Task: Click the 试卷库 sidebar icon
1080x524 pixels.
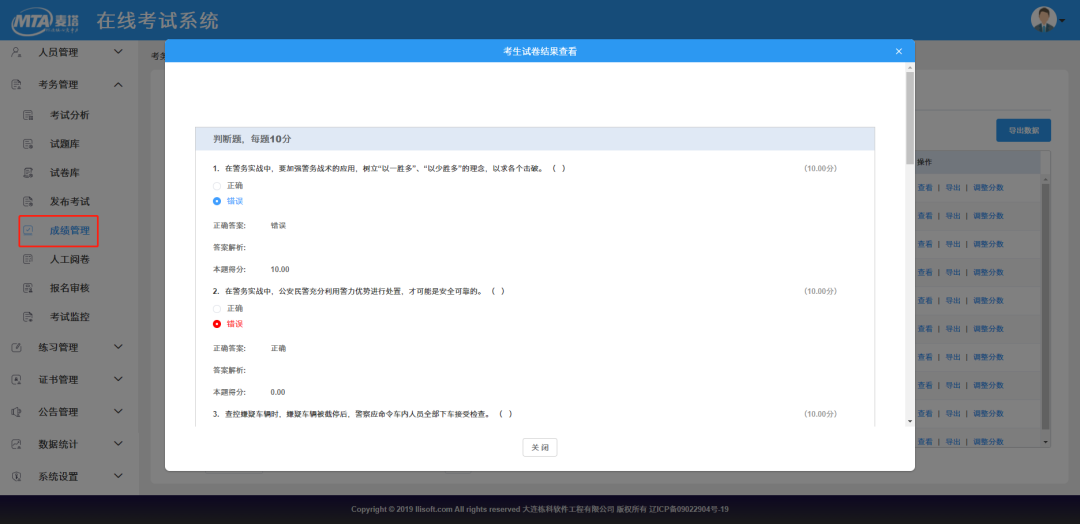Action: tap(29, 173)
